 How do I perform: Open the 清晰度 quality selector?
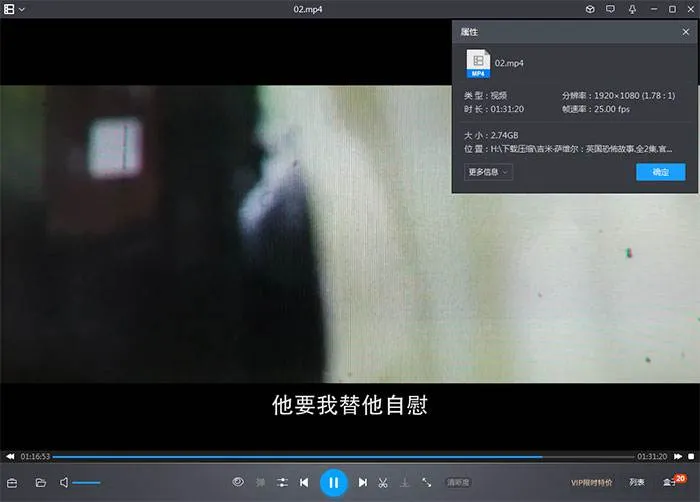click(x=457, y=483)
